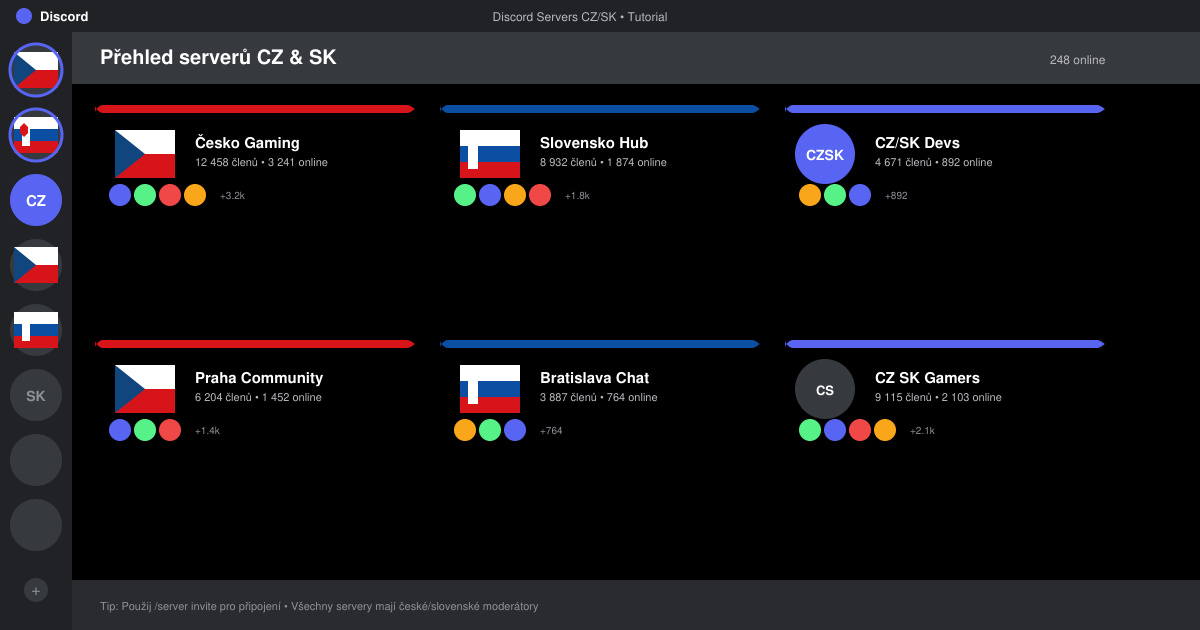Click the +764 more members count
This screenshot has width=1200, height=630.
pos(551,431)
